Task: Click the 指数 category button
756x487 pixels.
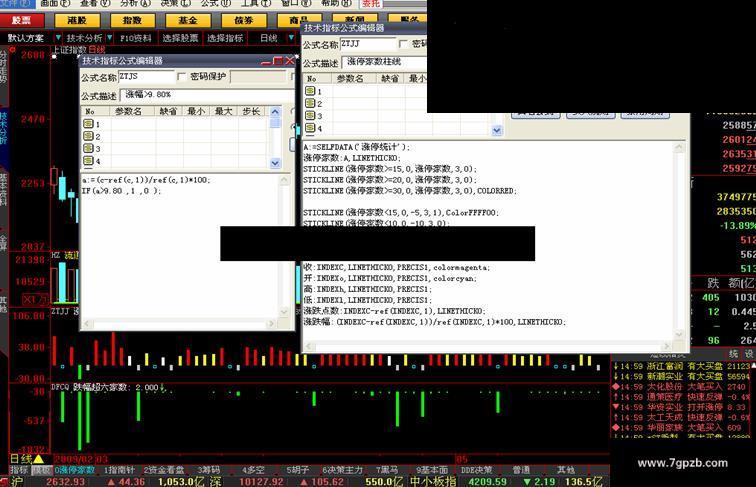Action: tap(133, 20)
